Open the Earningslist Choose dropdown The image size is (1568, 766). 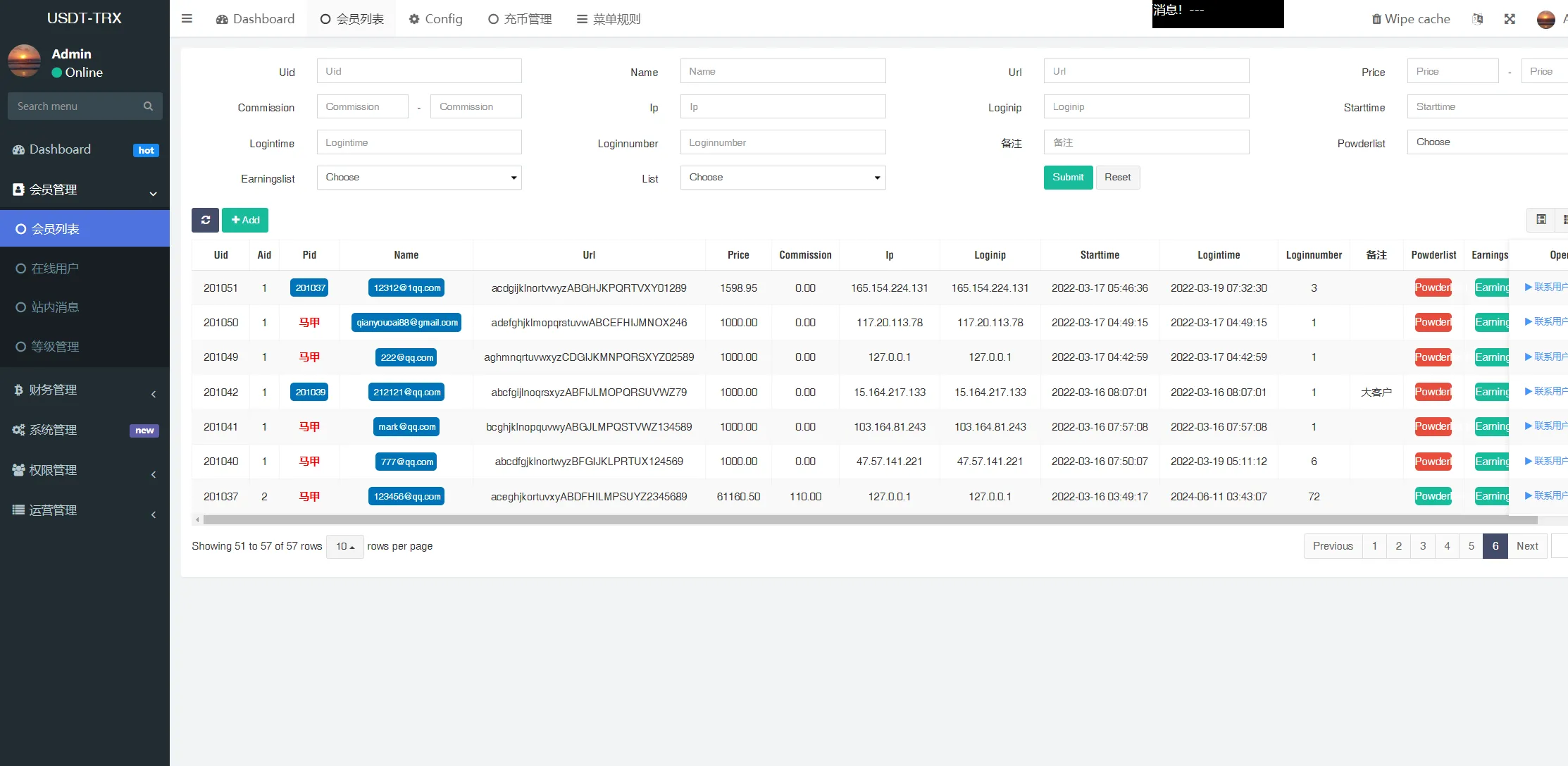(419, 178)
